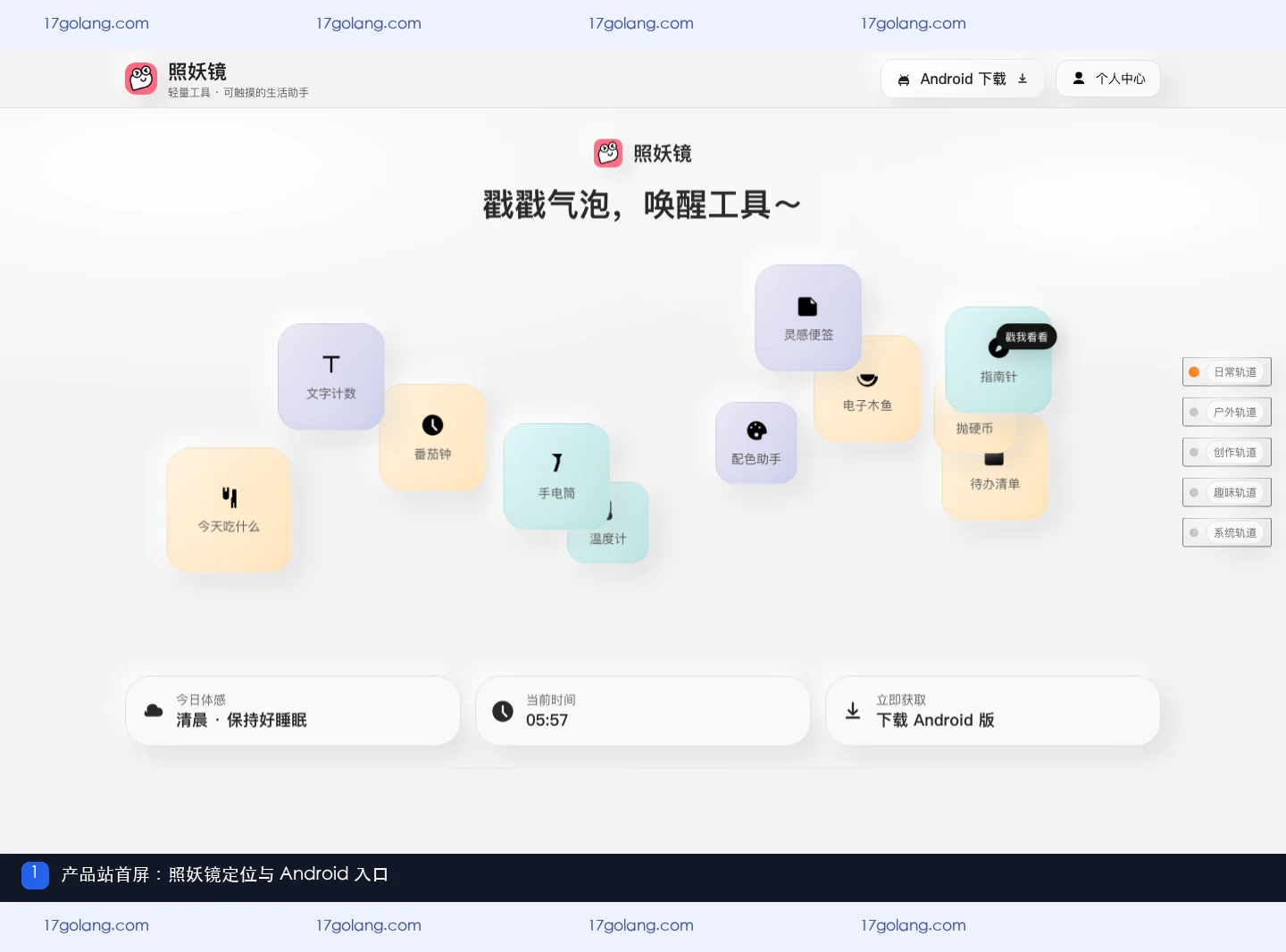The height and width of the screenshot is (952, 1286).
Task: Switch to 日常轨道 track
Action: (1227, 372)
